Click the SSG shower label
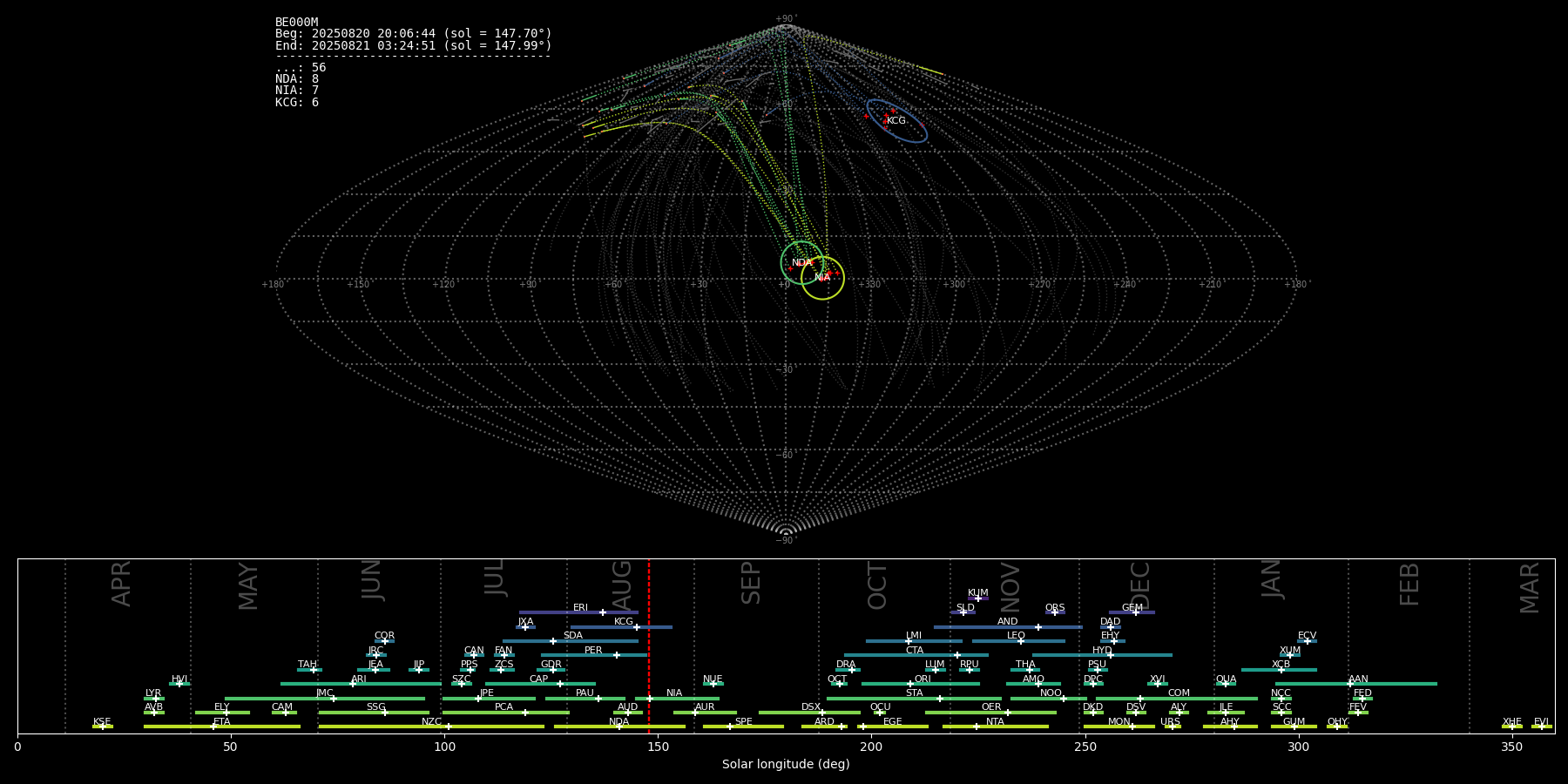1568x784 pixels. coord(375,707)
